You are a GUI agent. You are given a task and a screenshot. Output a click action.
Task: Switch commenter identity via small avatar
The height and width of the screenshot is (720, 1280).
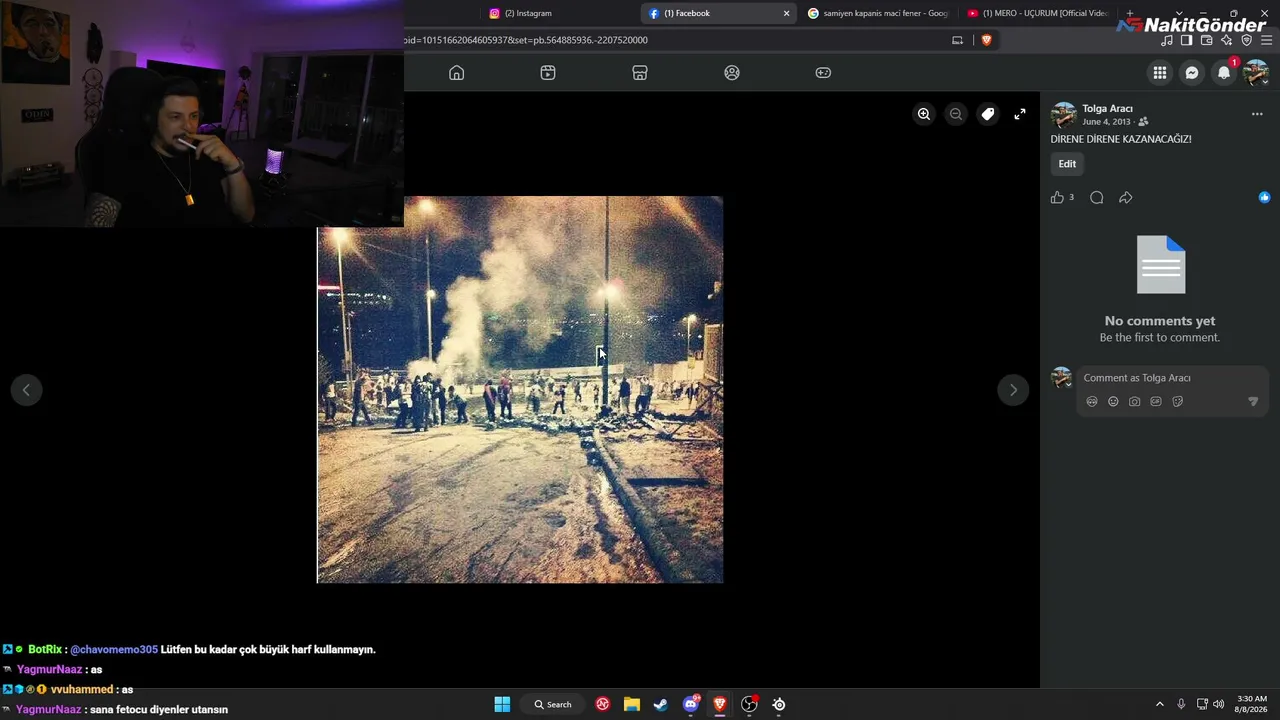pos(1062,378)
